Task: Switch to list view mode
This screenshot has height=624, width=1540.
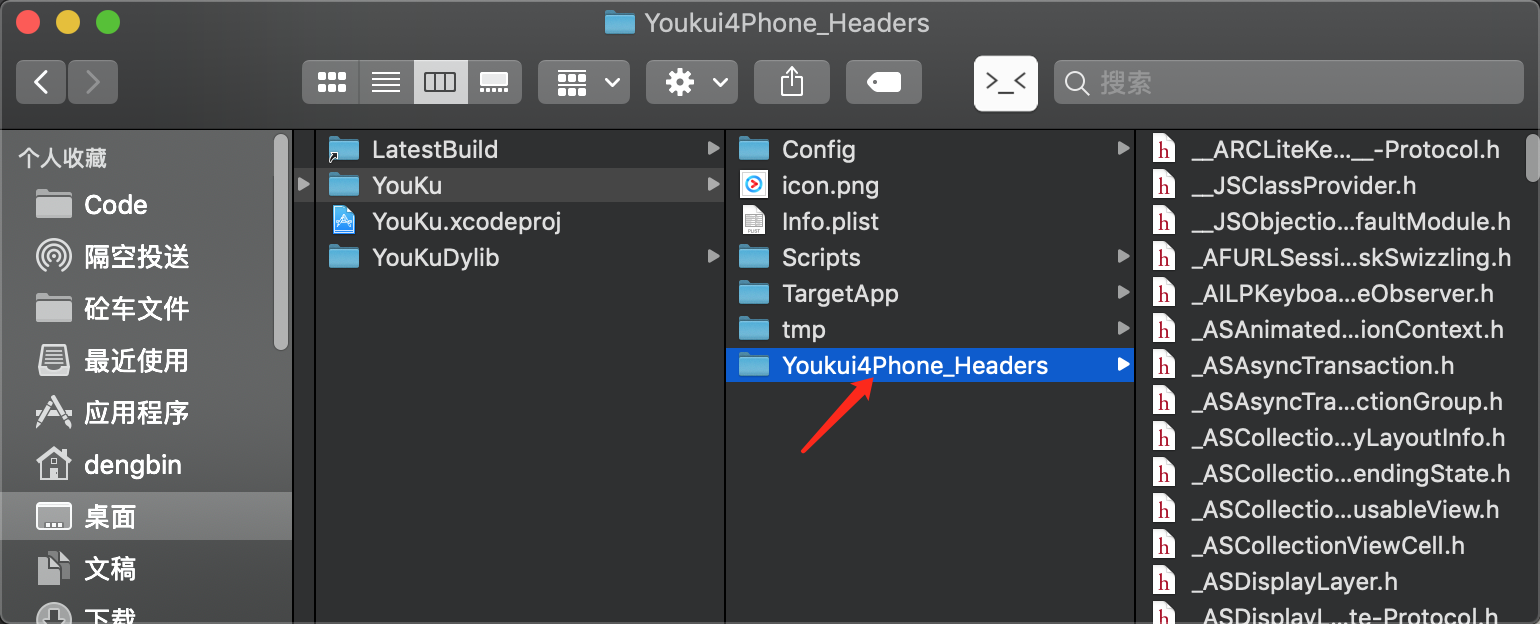Action: [x=386, y=82]
